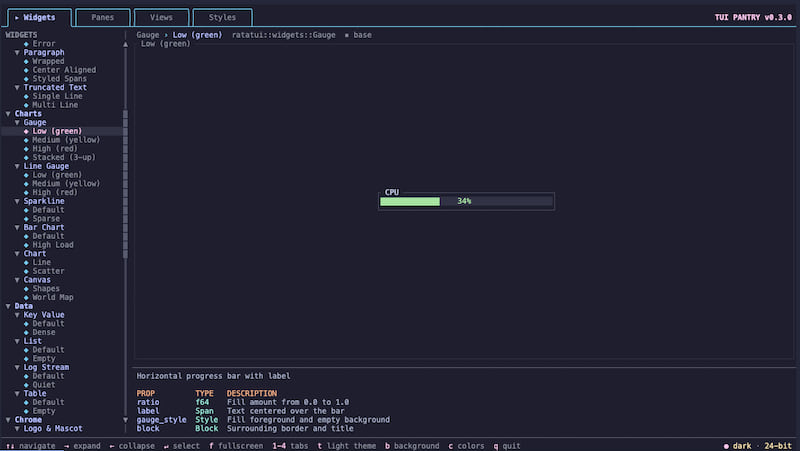Collapse the Chart group arrow
The height and width of the screenshot is (451, 800).
click(x=17, y=254)
